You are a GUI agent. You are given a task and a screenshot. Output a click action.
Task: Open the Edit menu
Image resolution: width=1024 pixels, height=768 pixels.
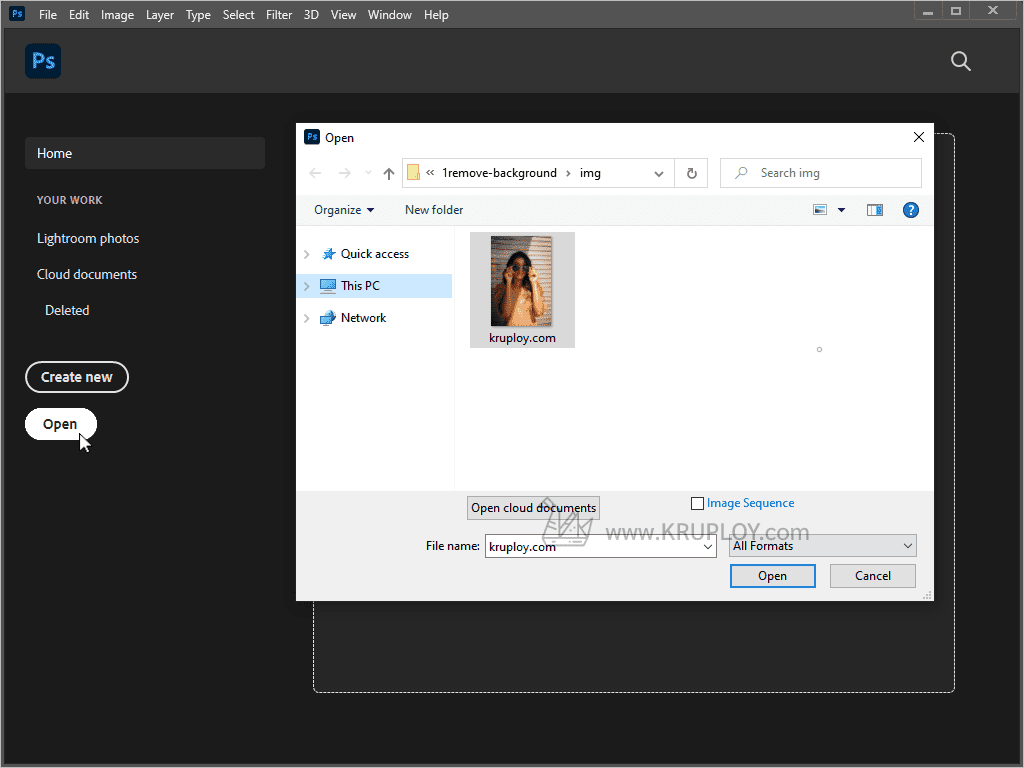[79, 14]
